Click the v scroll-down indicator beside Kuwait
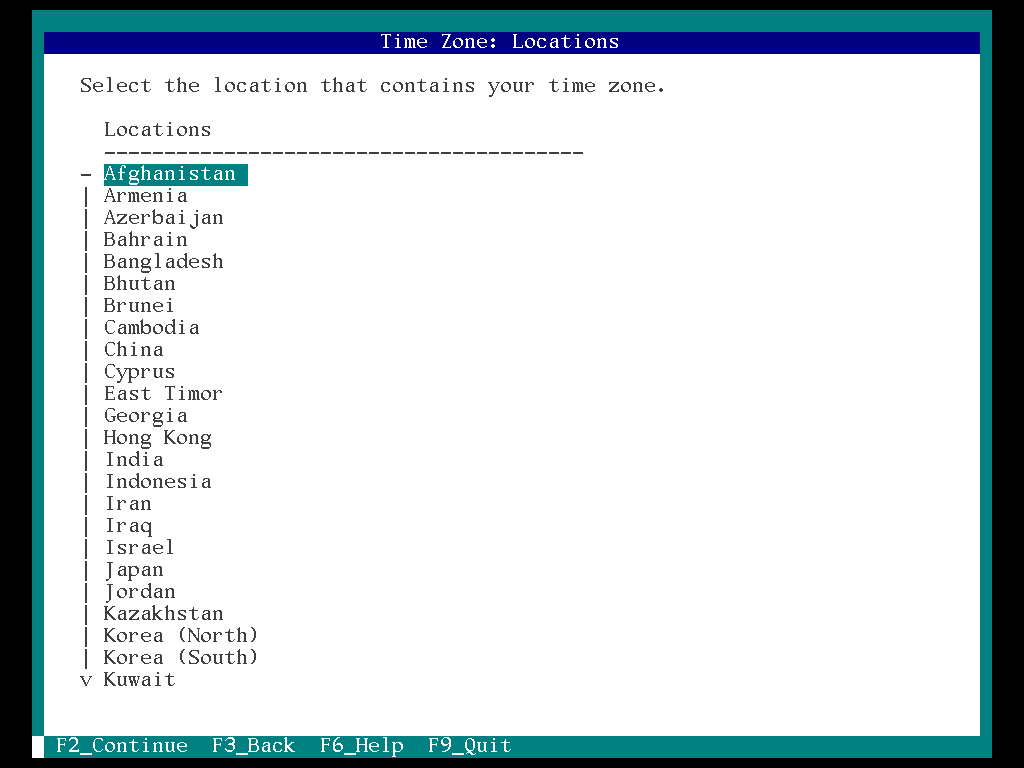This screenshot has width=1024, height=768. point(86,681)
